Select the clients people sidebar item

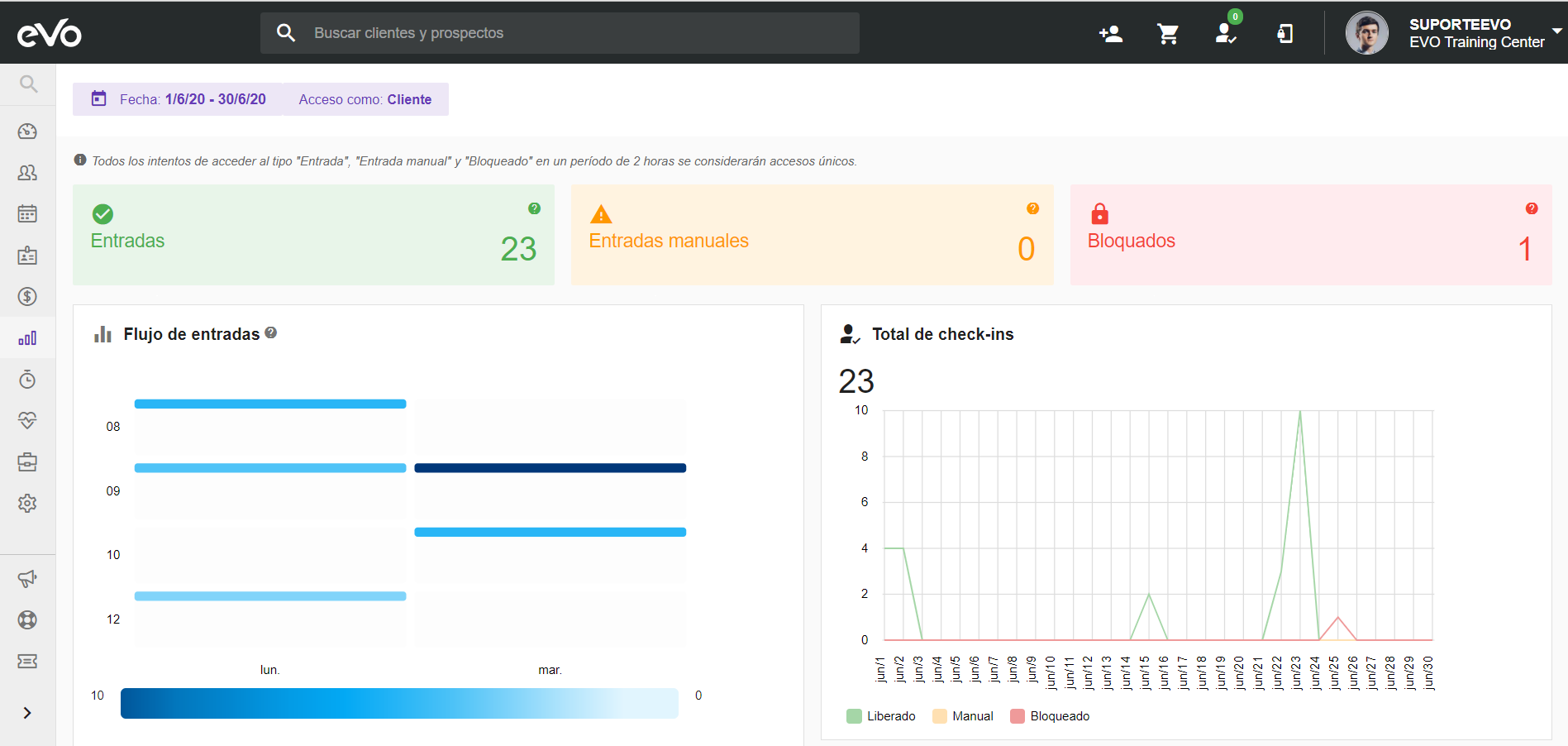point(27,173)
